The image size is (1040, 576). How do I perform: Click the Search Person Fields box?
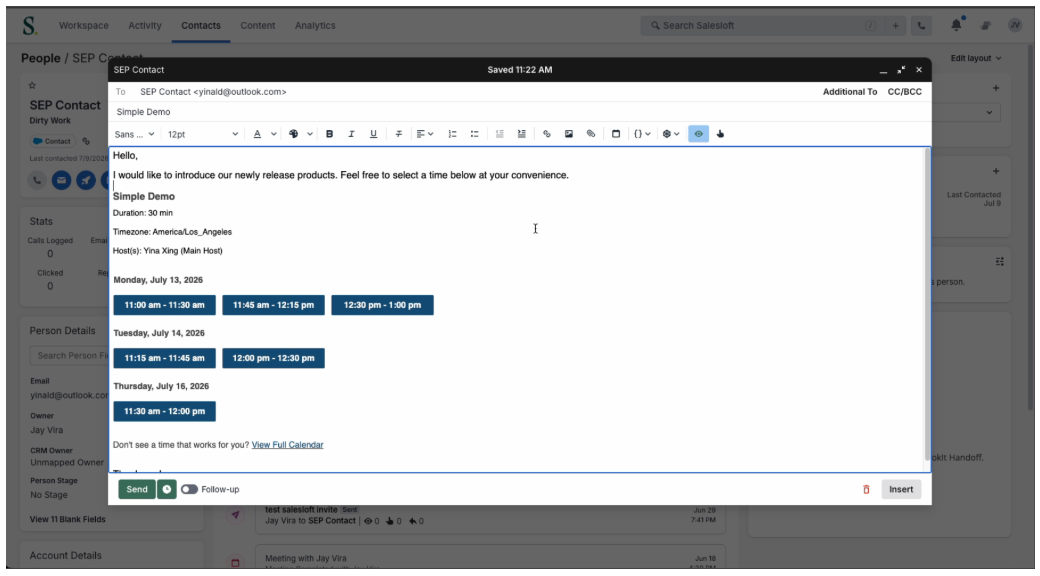point(69,356)
